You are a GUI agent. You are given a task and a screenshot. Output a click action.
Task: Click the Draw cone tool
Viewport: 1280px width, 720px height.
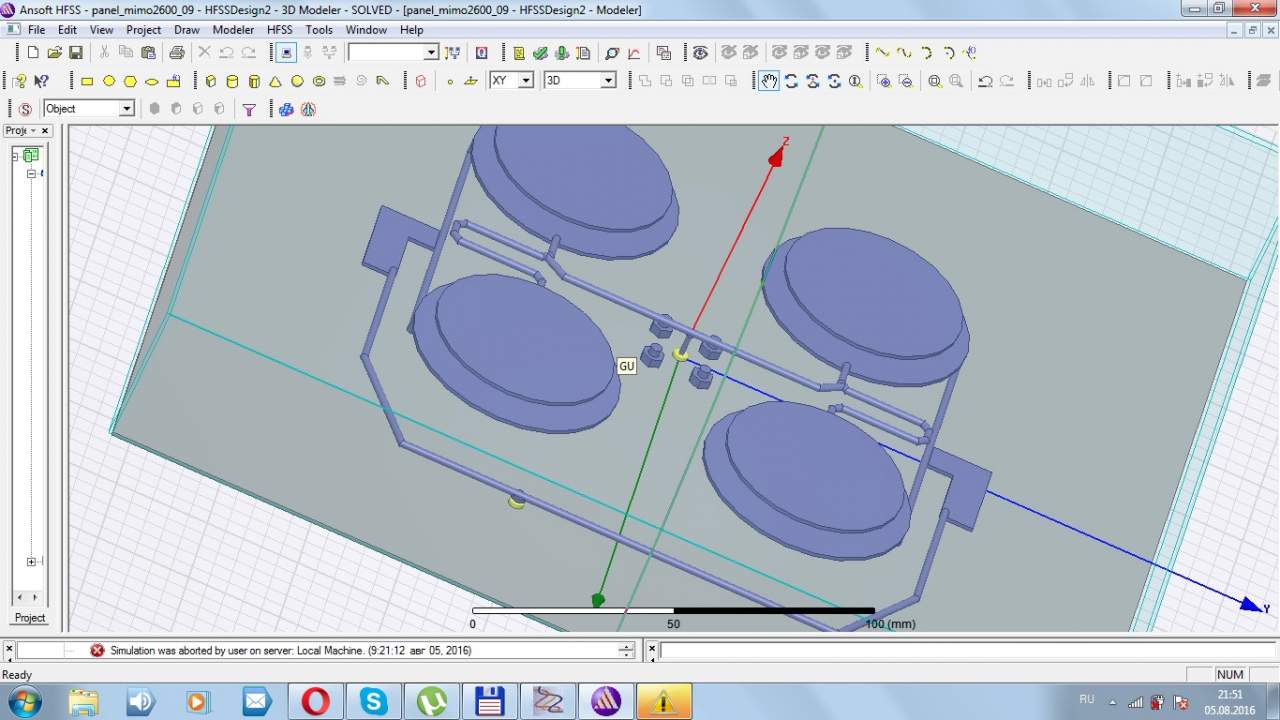(275, 81)
